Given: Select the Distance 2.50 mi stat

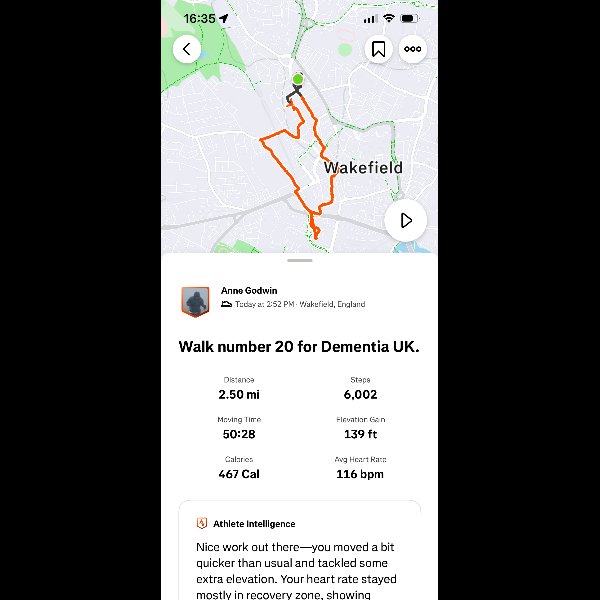Looking at the screenshot, I should click(x=238, y=388).
